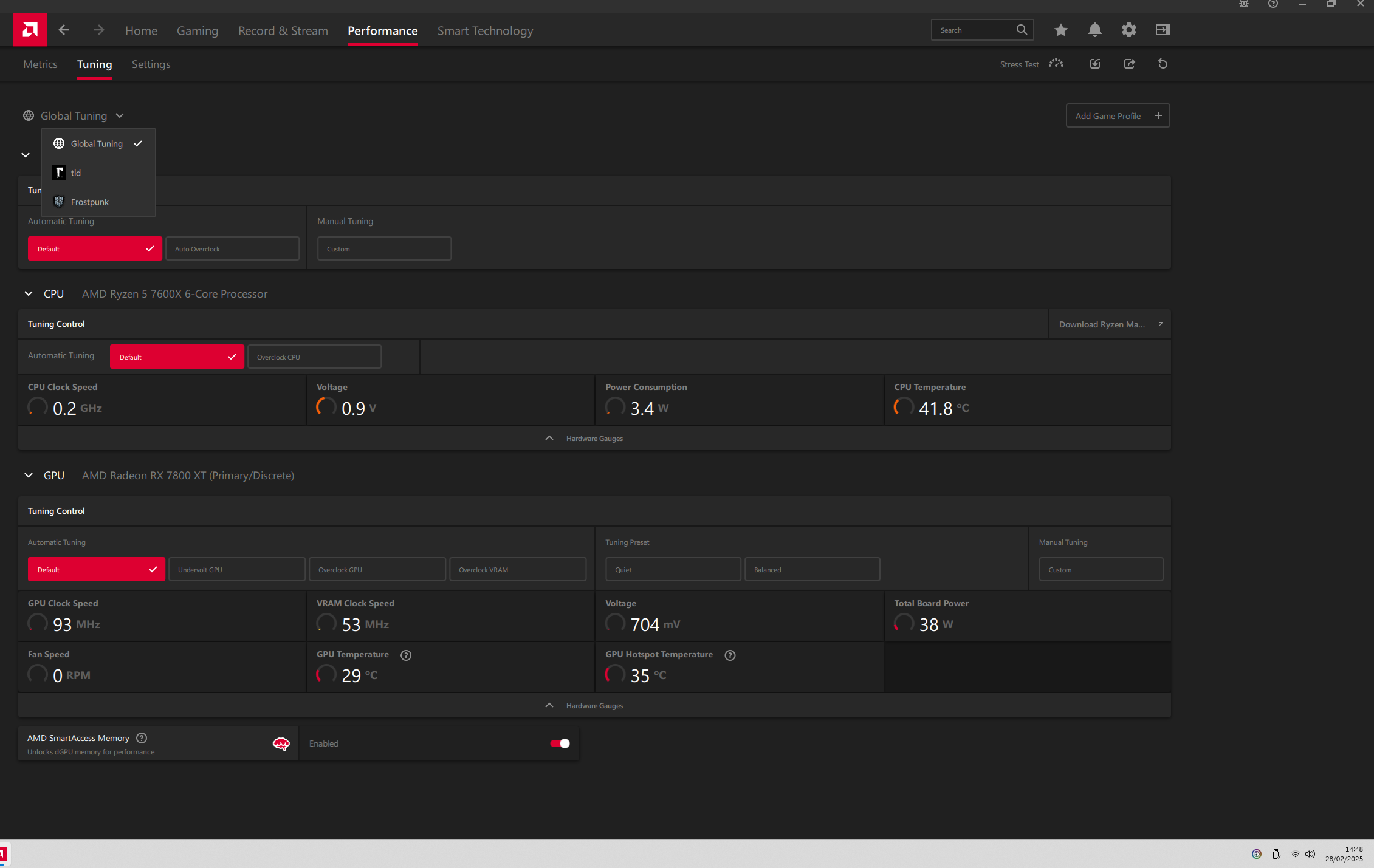Image resolution: width=1374 pixels, height=868 pixels.
Task: Click the AMD logo icon
Action: tap(30, 30)
